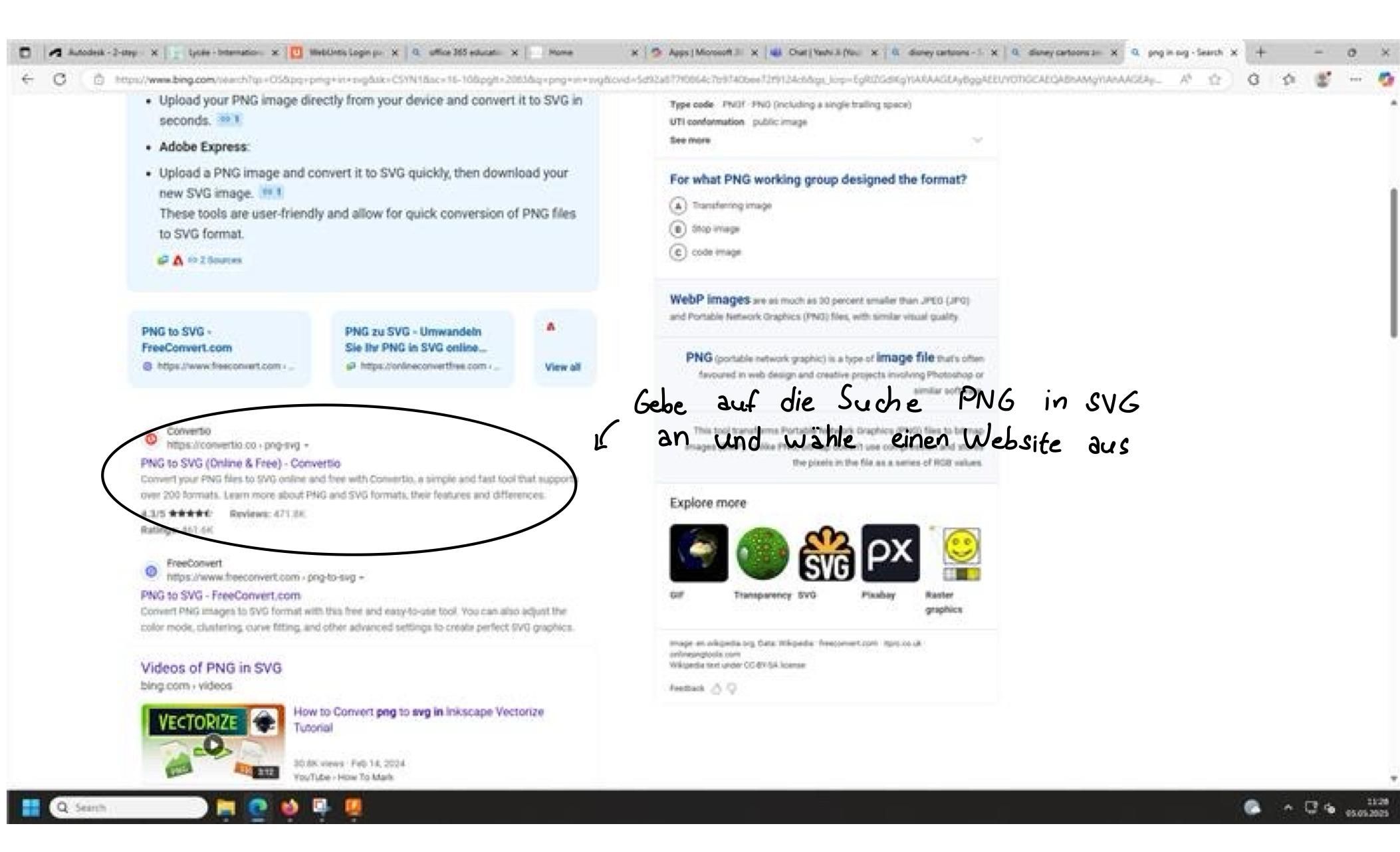Switch to the Lycée International tab
This screenshot has width=1400, height=852.
point(224,53)
